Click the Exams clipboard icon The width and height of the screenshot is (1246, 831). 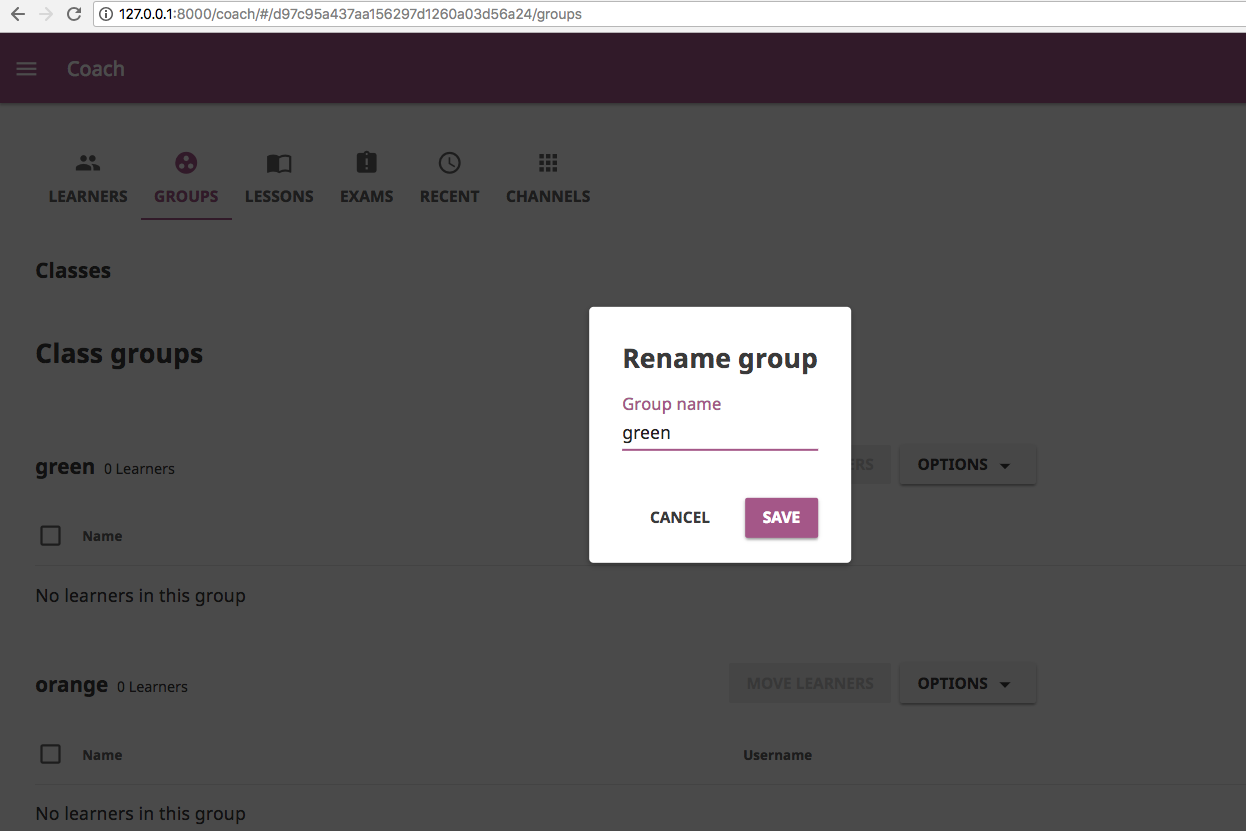point(366,162)
